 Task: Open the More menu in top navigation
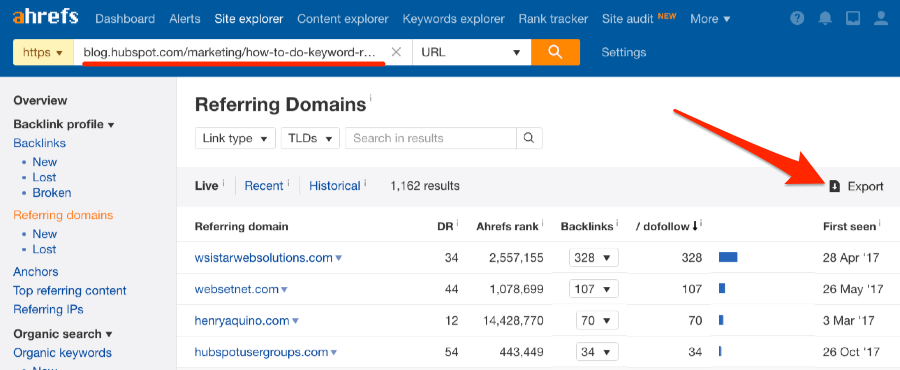(710, 19)
